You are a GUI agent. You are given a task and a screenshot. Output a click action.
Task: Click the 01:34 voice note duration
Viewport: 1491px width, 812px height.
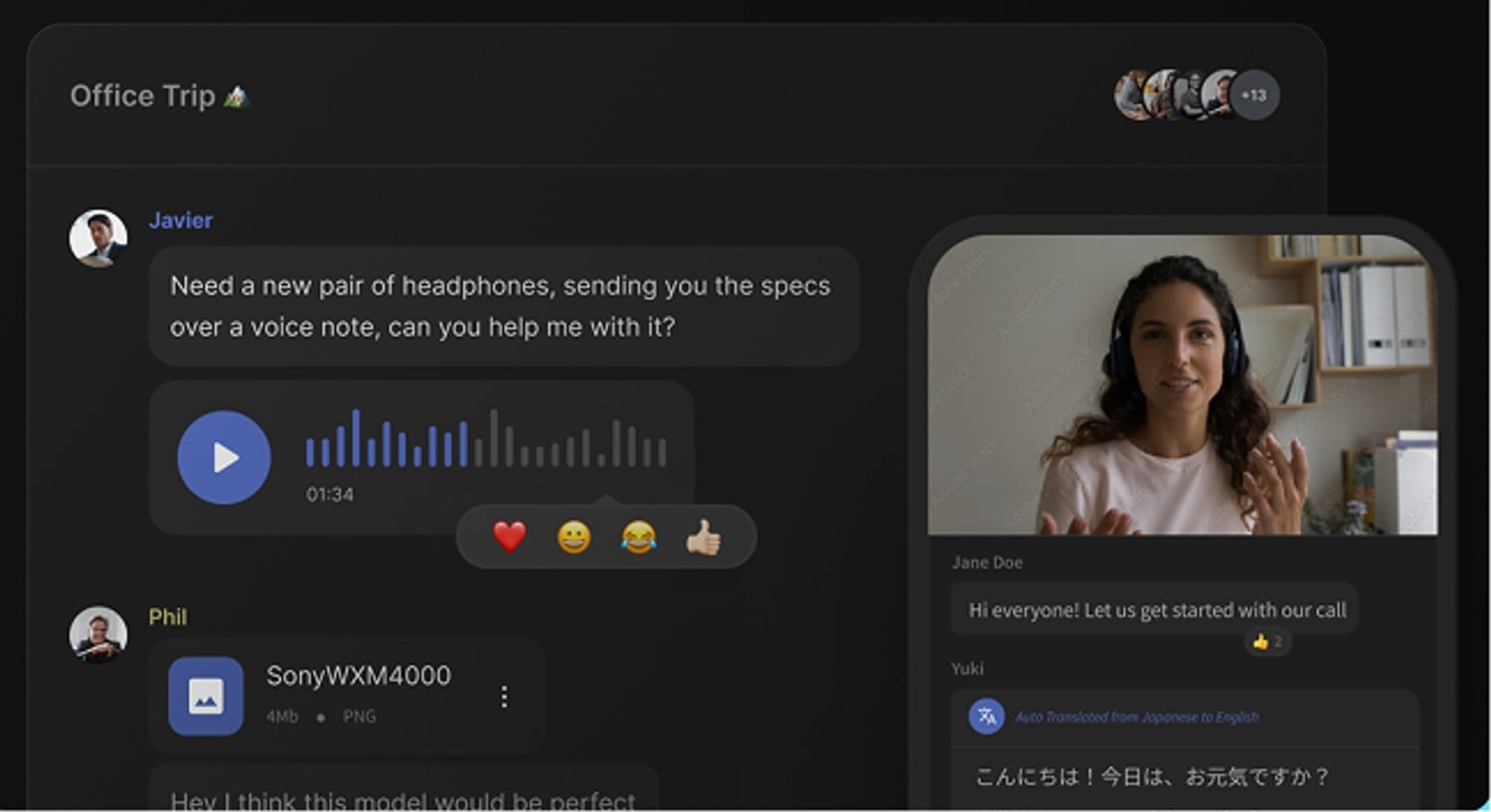[x=330, y=494]
